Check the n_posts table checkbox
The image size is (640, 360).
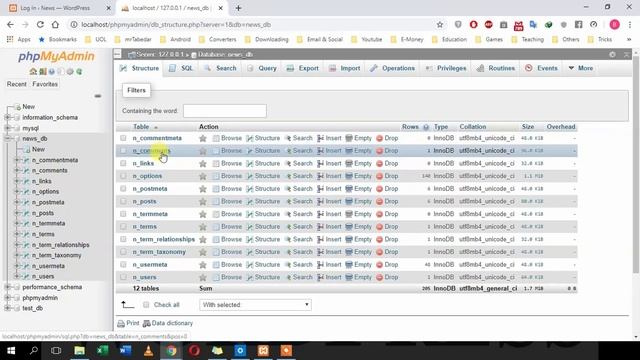[x=123, y=201]
